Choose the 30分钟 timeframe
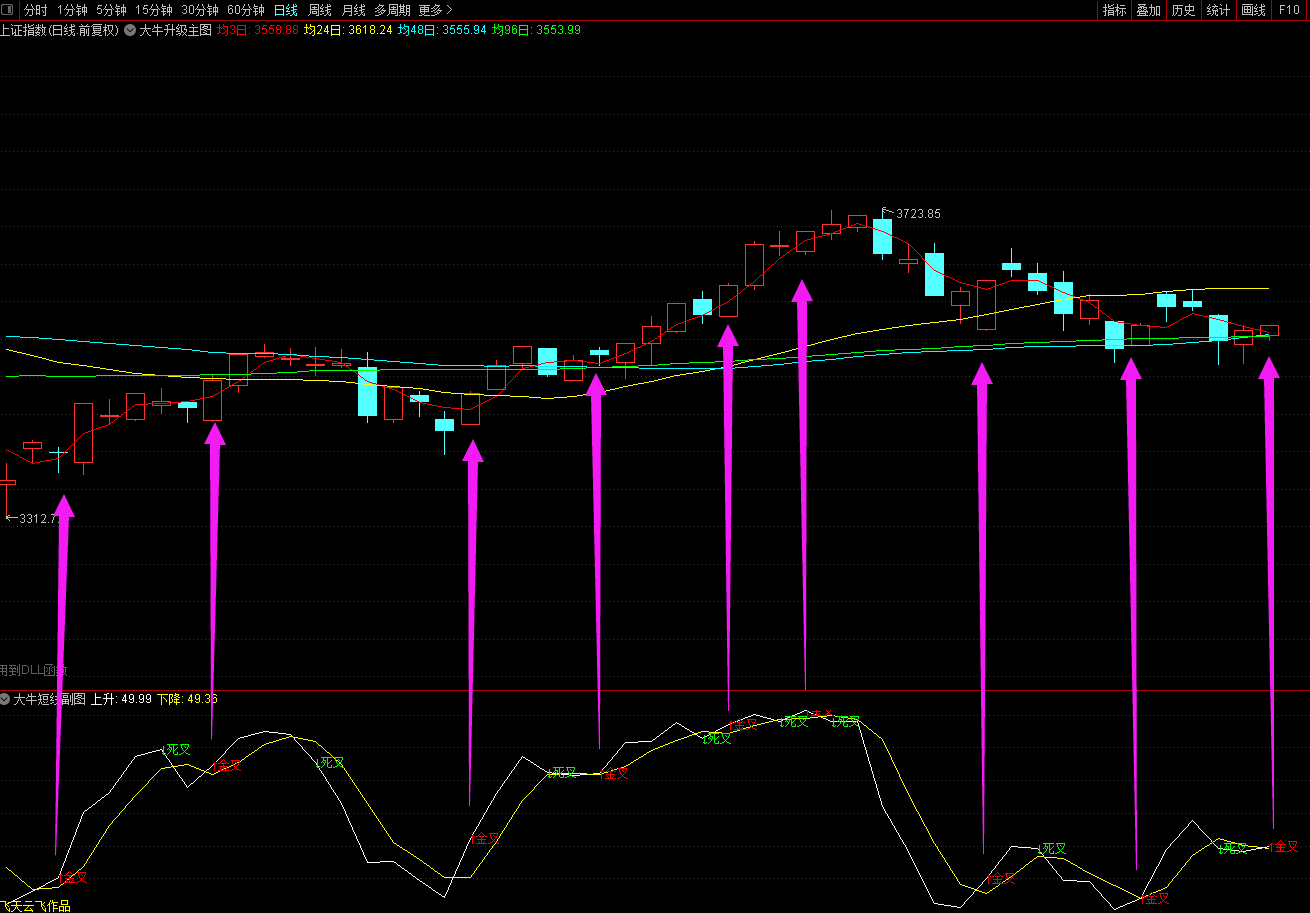The image size is (1310, 913). pos(200,10)
